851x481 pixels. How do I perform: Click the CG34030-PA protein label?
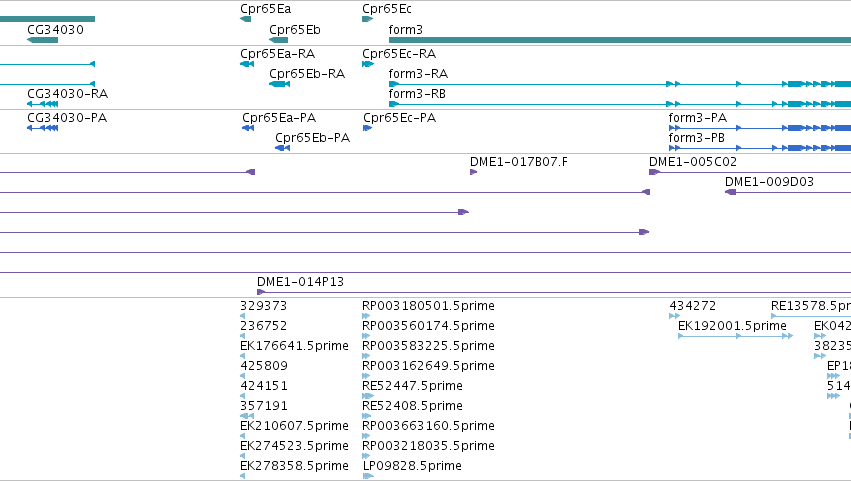click(67, 118)
